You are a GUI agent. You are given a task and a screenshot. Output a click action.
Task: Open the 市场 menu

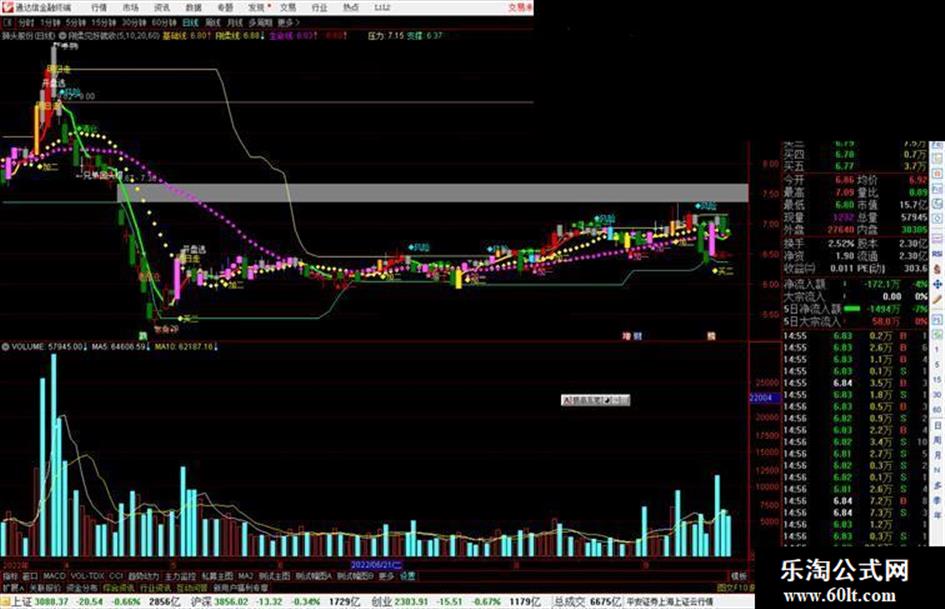(x=130, y=8)
